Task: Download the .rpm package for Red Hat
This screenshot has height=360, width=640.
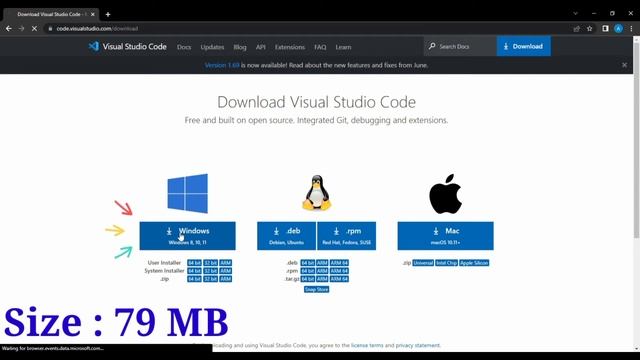Action: pos(347,236)
